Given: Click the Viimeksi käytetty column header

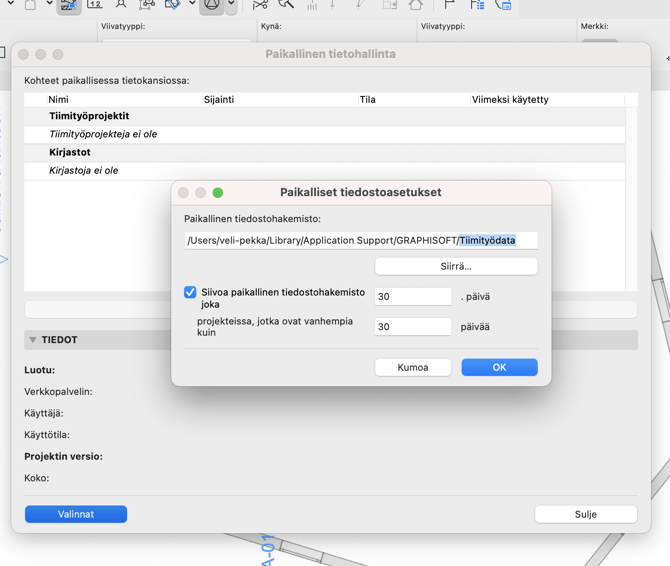Looking at the screenshot, I should click(510, 100).
